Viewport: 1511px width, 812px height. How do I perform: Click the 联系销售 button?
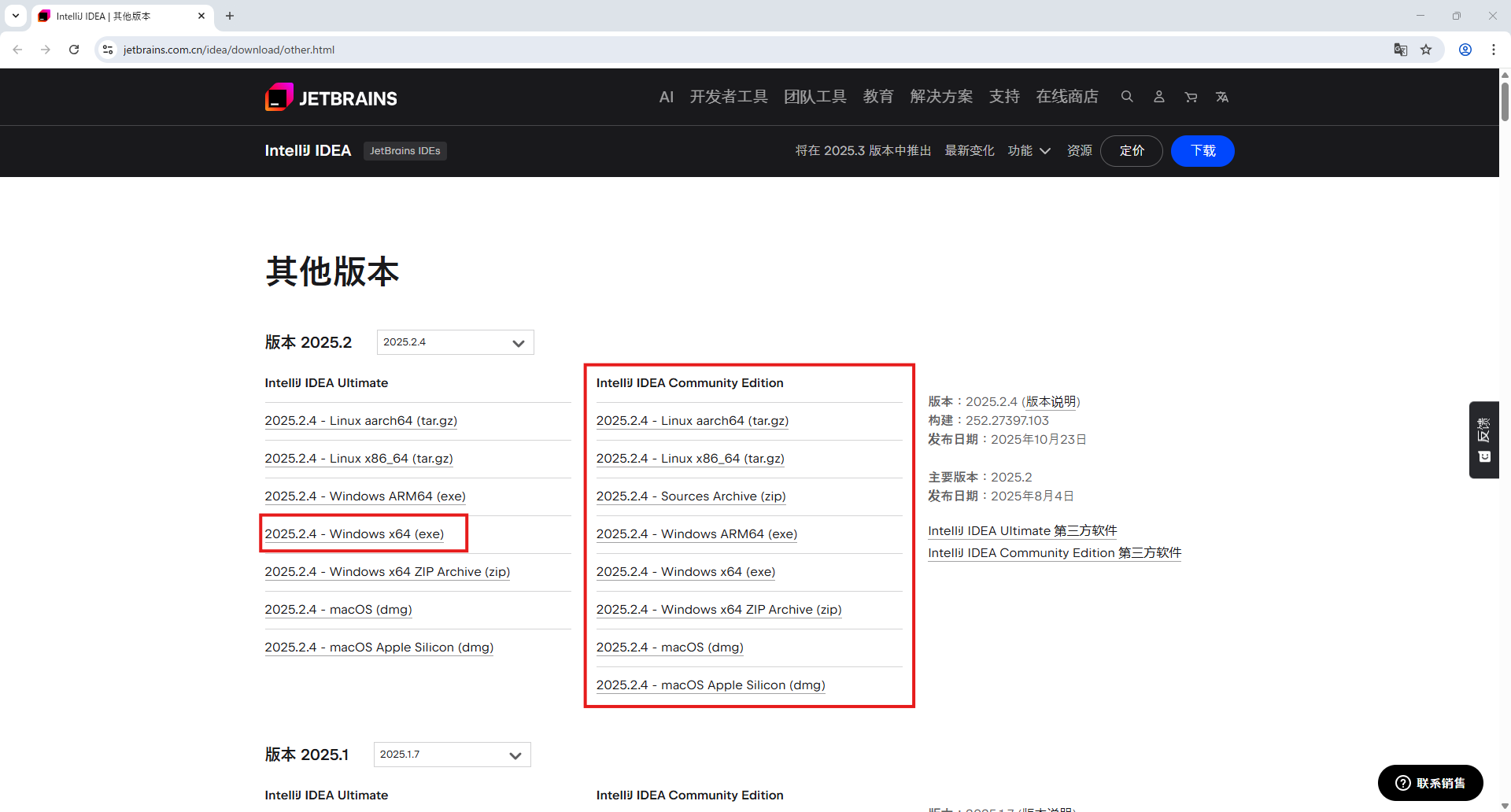(x=1430, y=783)
